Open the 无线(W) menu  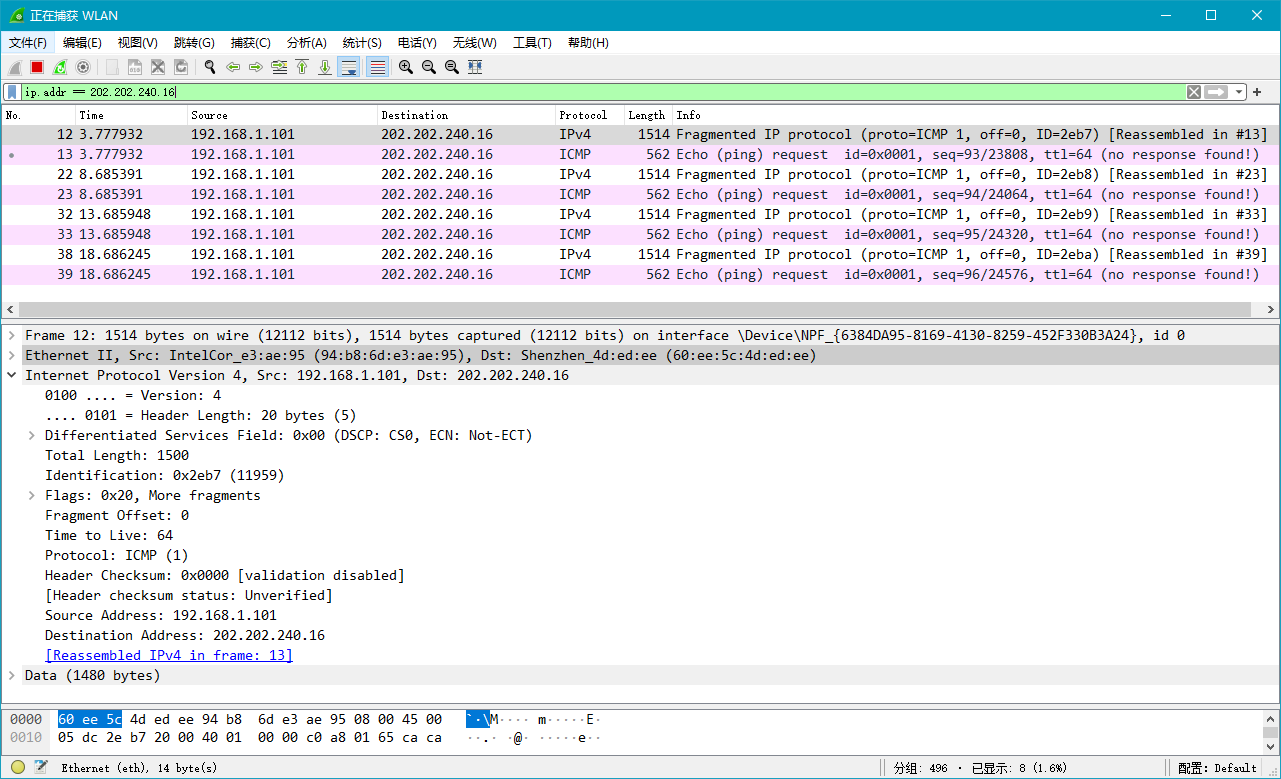click(x=474, y=43)
